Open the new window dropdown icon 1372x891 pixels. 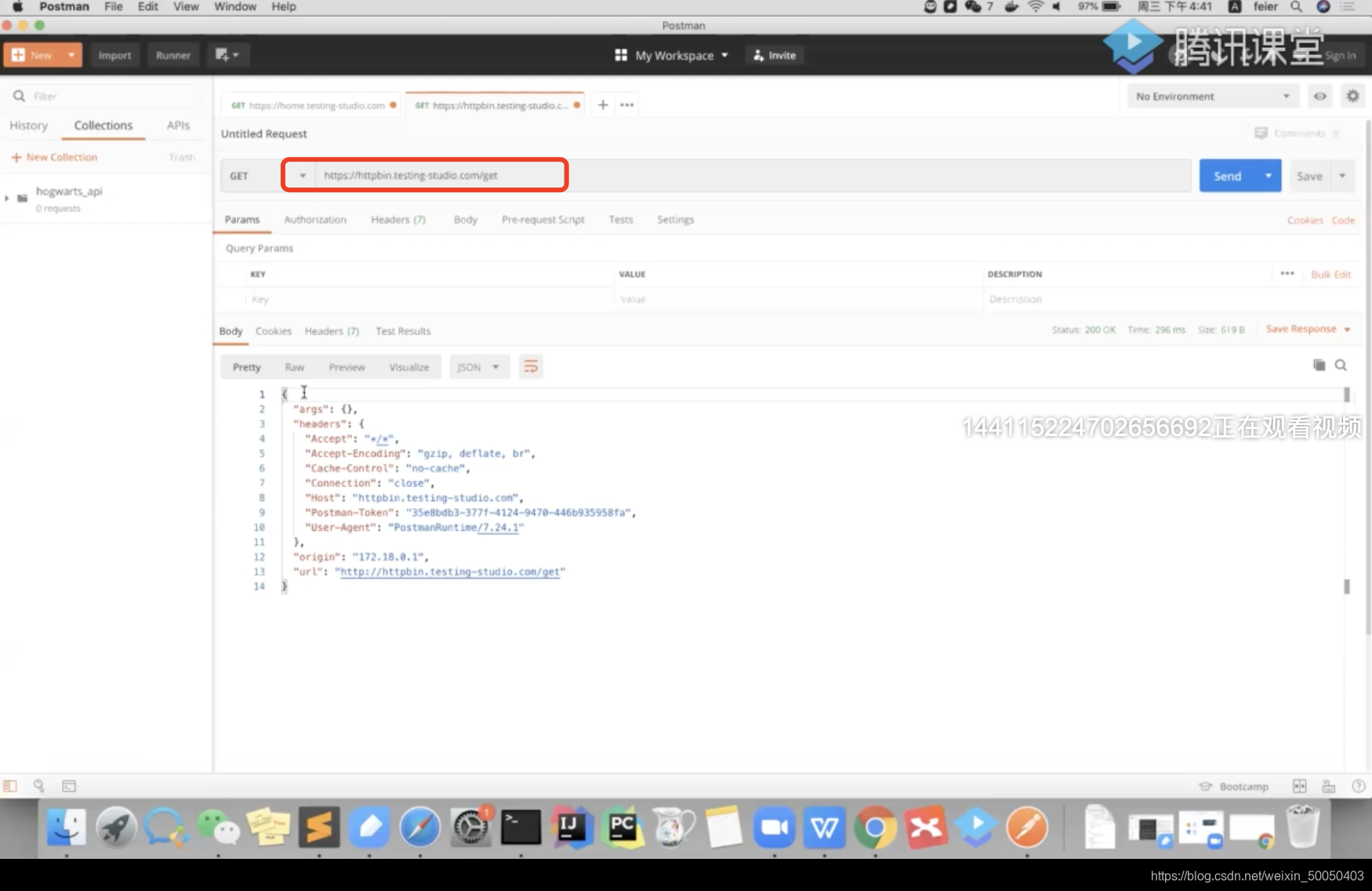pos(227,55)
